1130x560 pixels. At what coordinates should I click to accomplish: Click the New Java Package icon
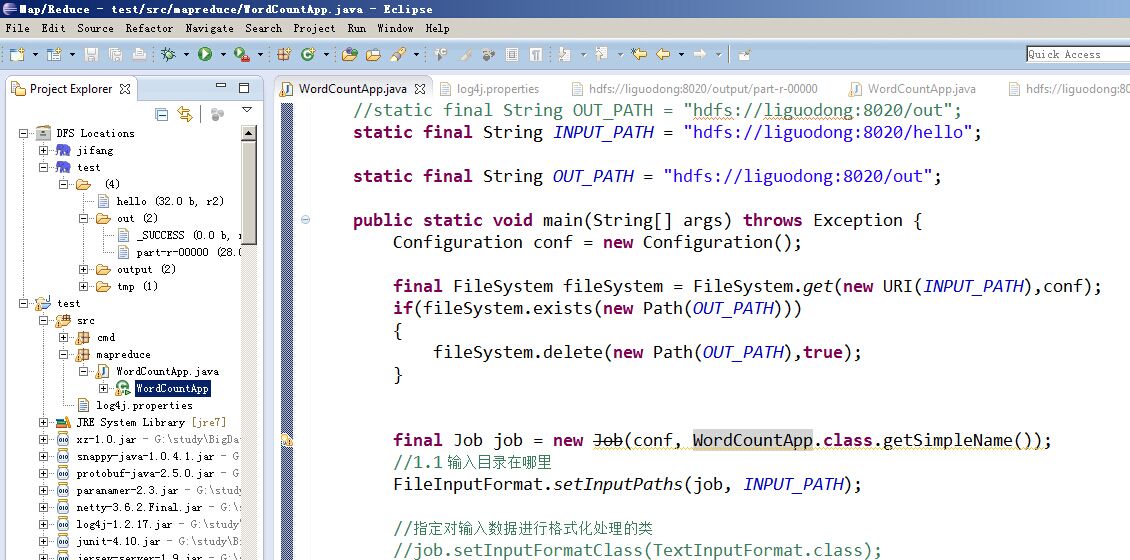[284, 54]
